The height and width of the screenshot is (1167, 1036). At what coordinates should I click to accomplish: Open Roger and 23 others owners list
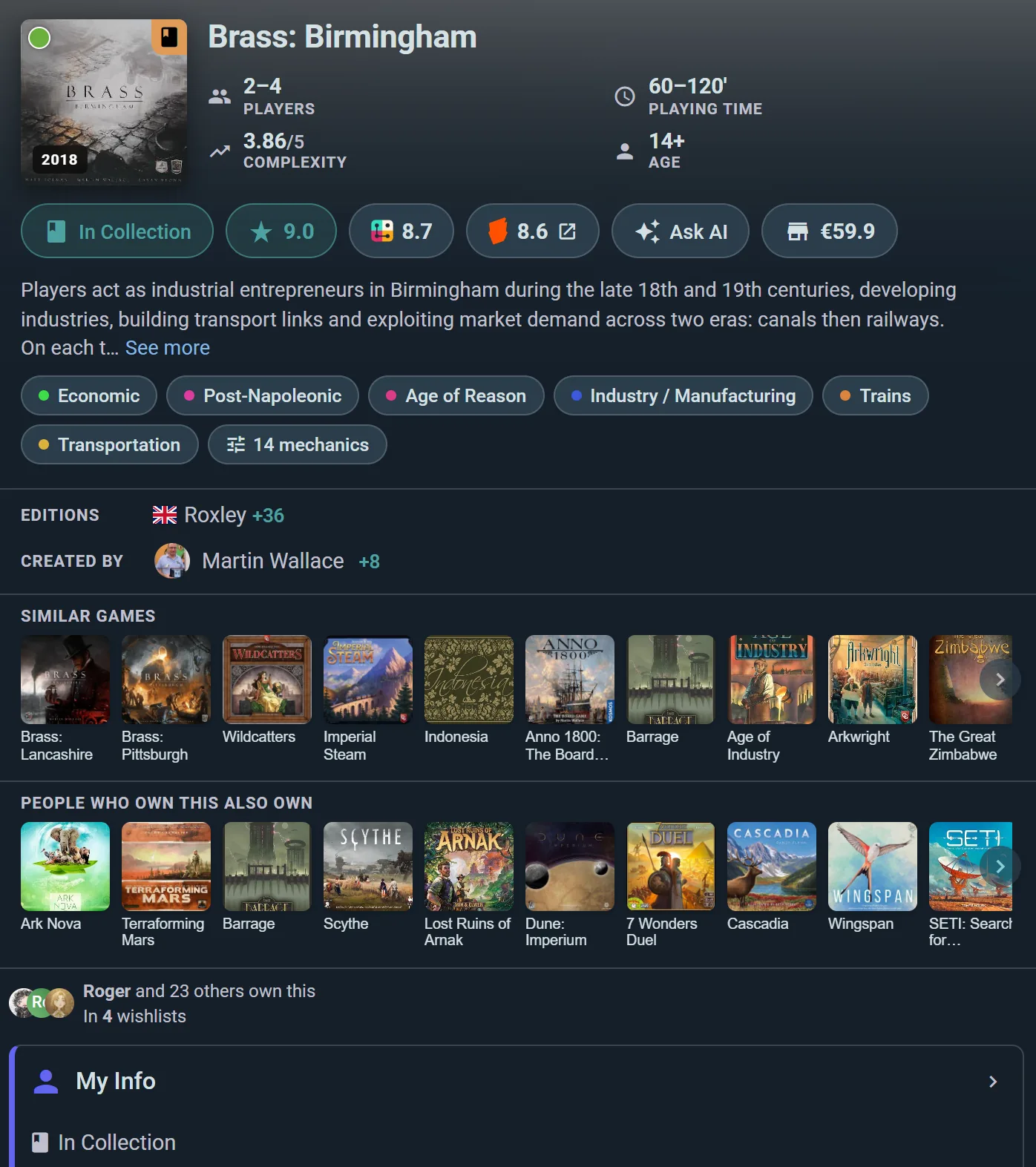point(199,991)
